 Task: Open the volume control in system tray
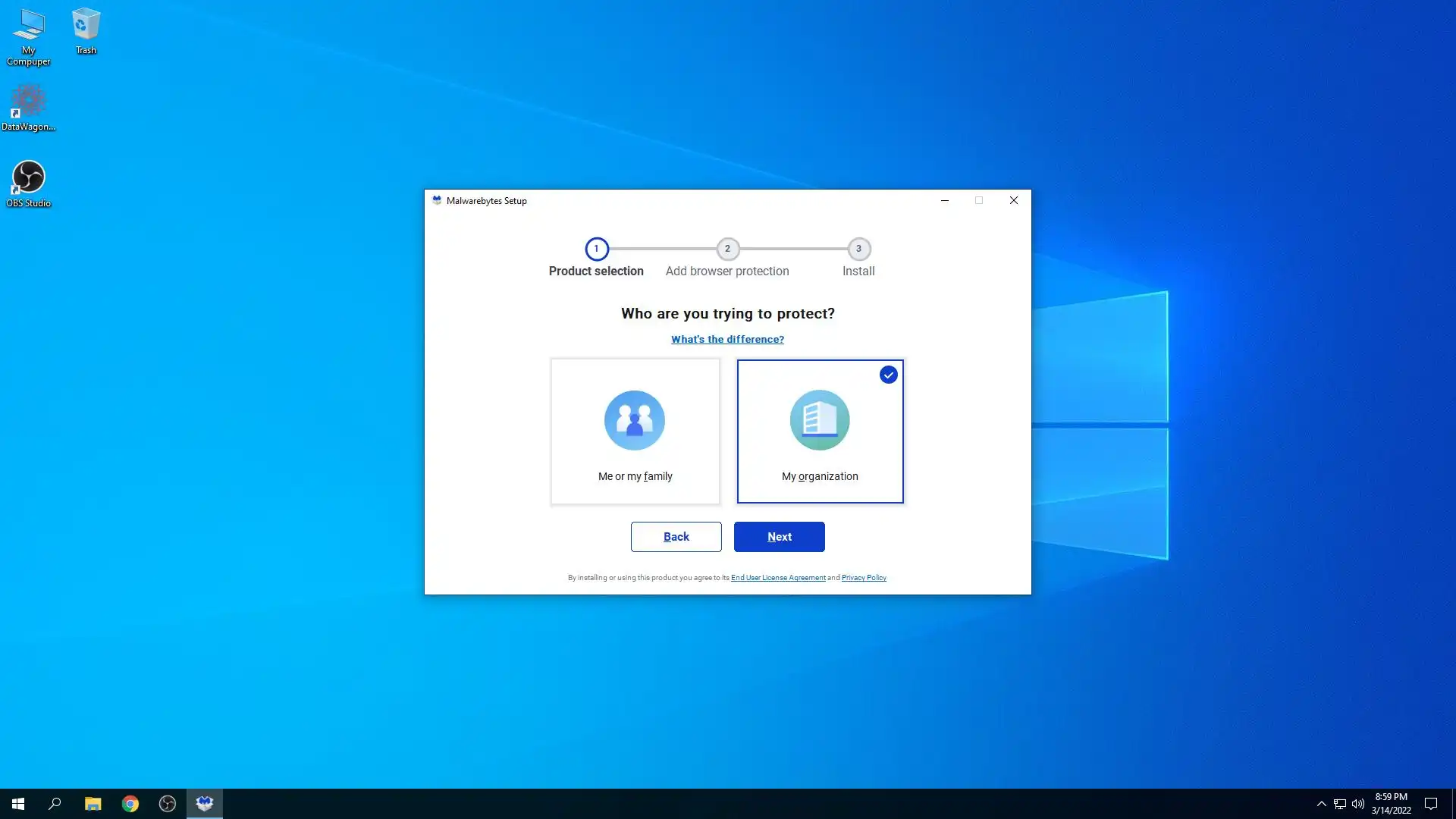(1357, 804)
